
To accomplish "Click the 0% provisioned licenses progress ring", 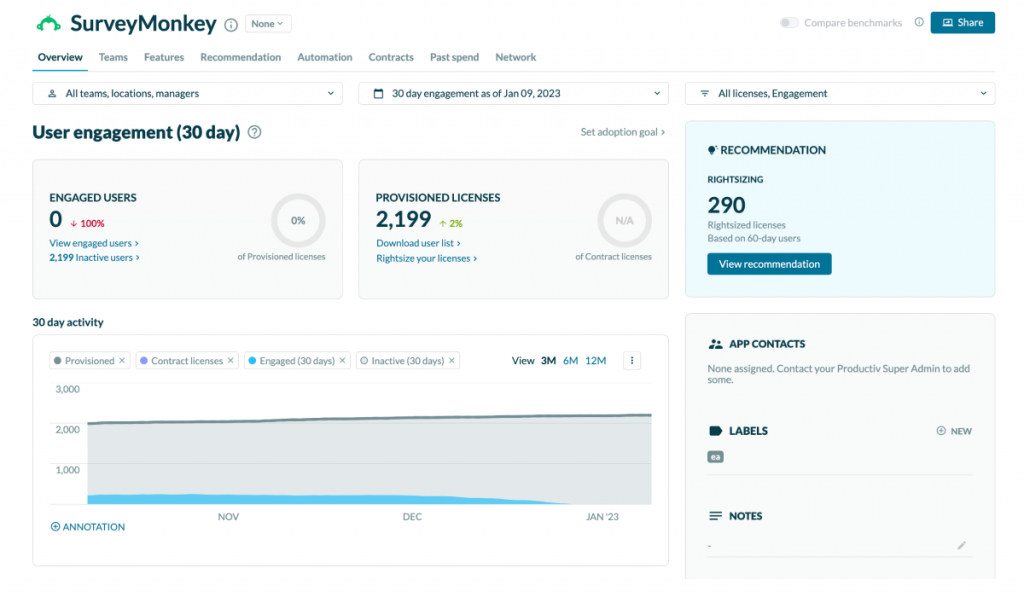I will (x=297, y=220).
